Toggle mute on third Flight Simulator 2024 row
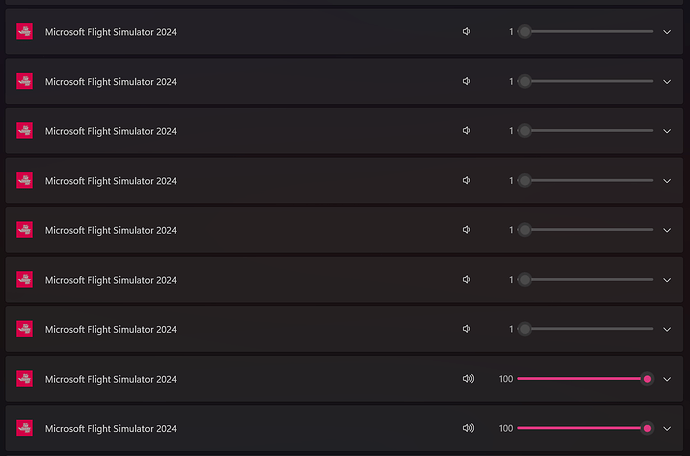 click(466, 130)
